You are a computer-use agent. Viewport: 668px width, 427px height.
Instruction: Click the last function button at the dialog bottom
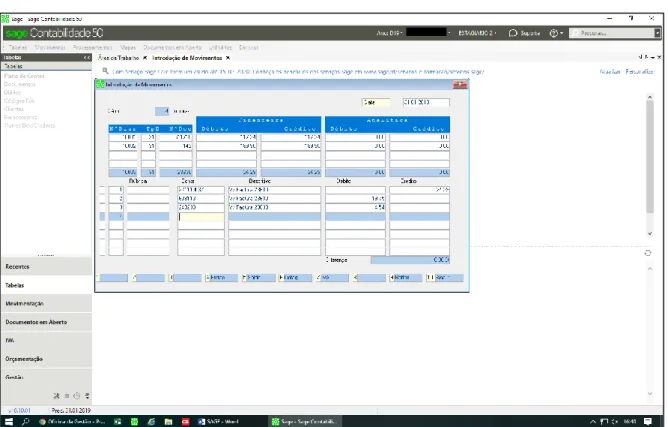[x=445, y=277]
